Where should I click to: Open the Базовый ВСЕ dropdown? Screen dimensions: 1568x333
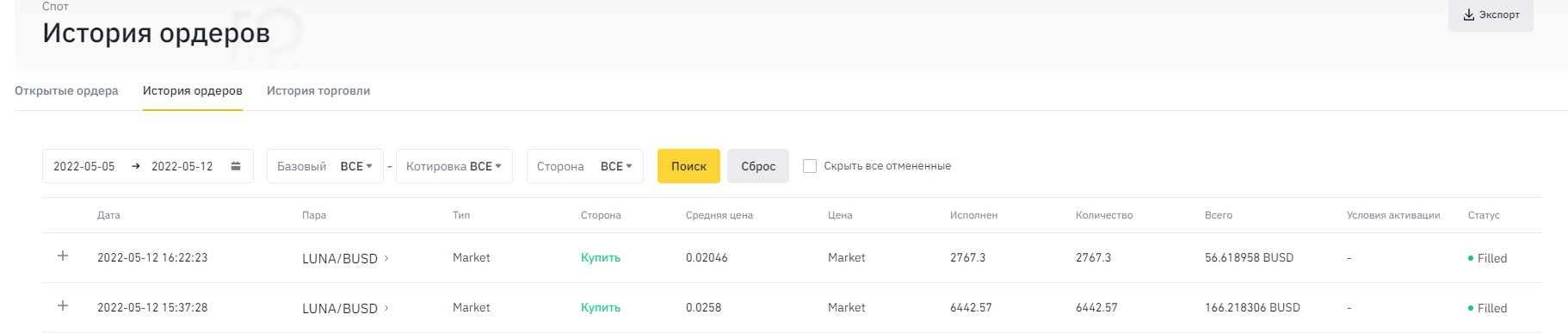(325, 166)
